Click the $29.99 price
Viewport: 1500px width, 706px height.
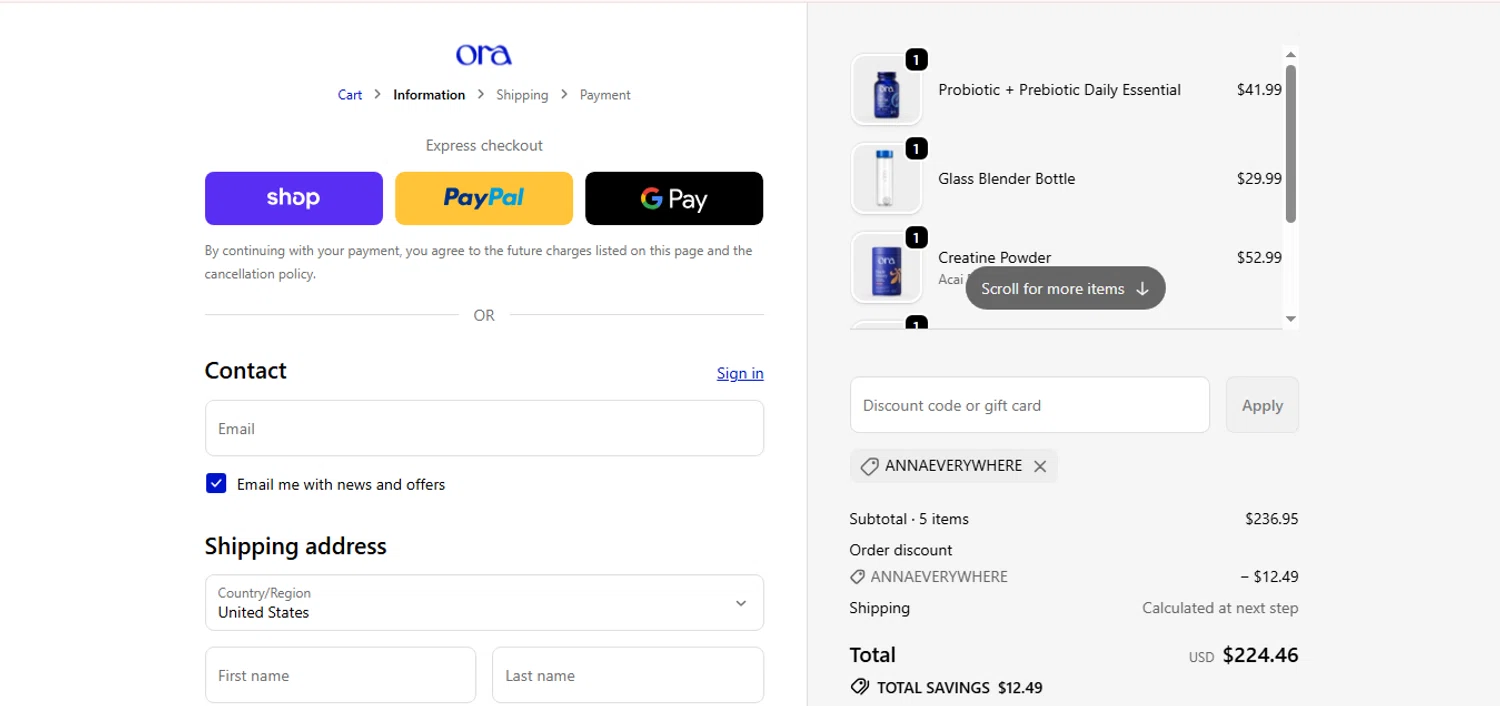pyautogui.click(x=1259, y=179)
